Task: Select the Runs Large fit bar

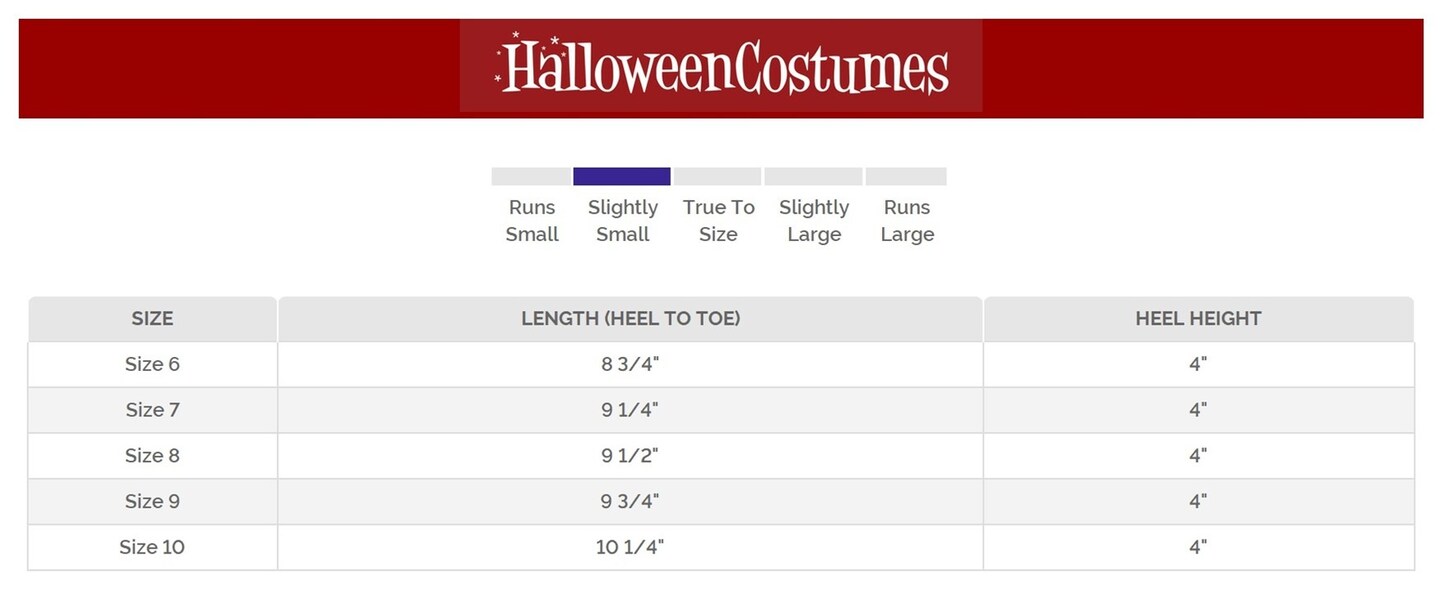Action: click(906, 177)
